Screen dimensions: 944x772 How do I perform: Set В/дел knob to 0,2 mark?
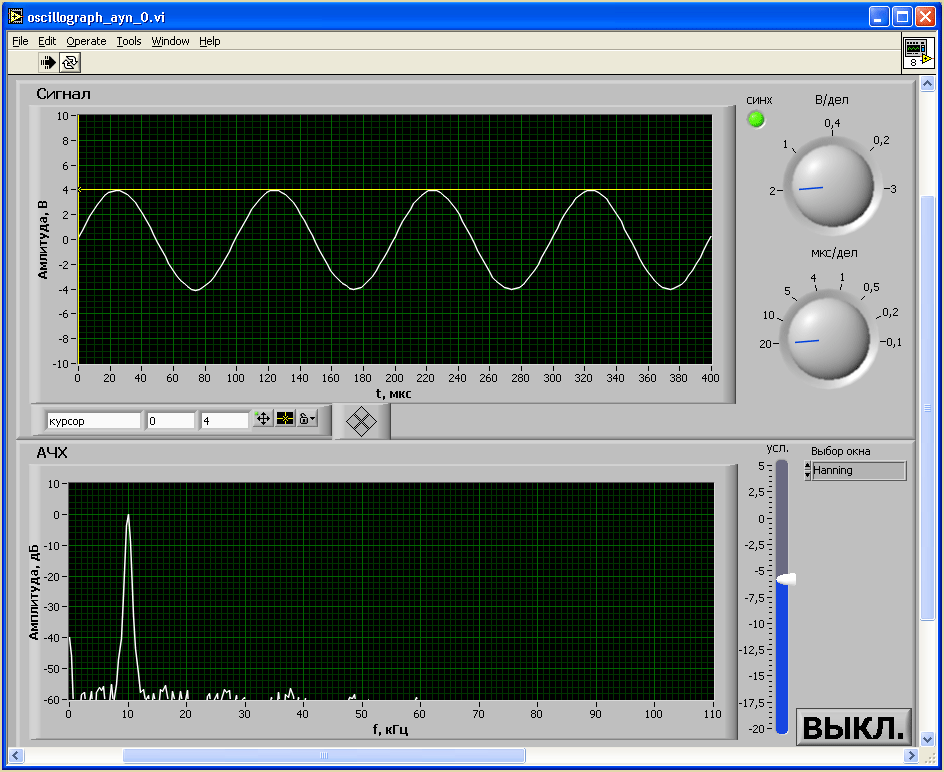[881, 140]
